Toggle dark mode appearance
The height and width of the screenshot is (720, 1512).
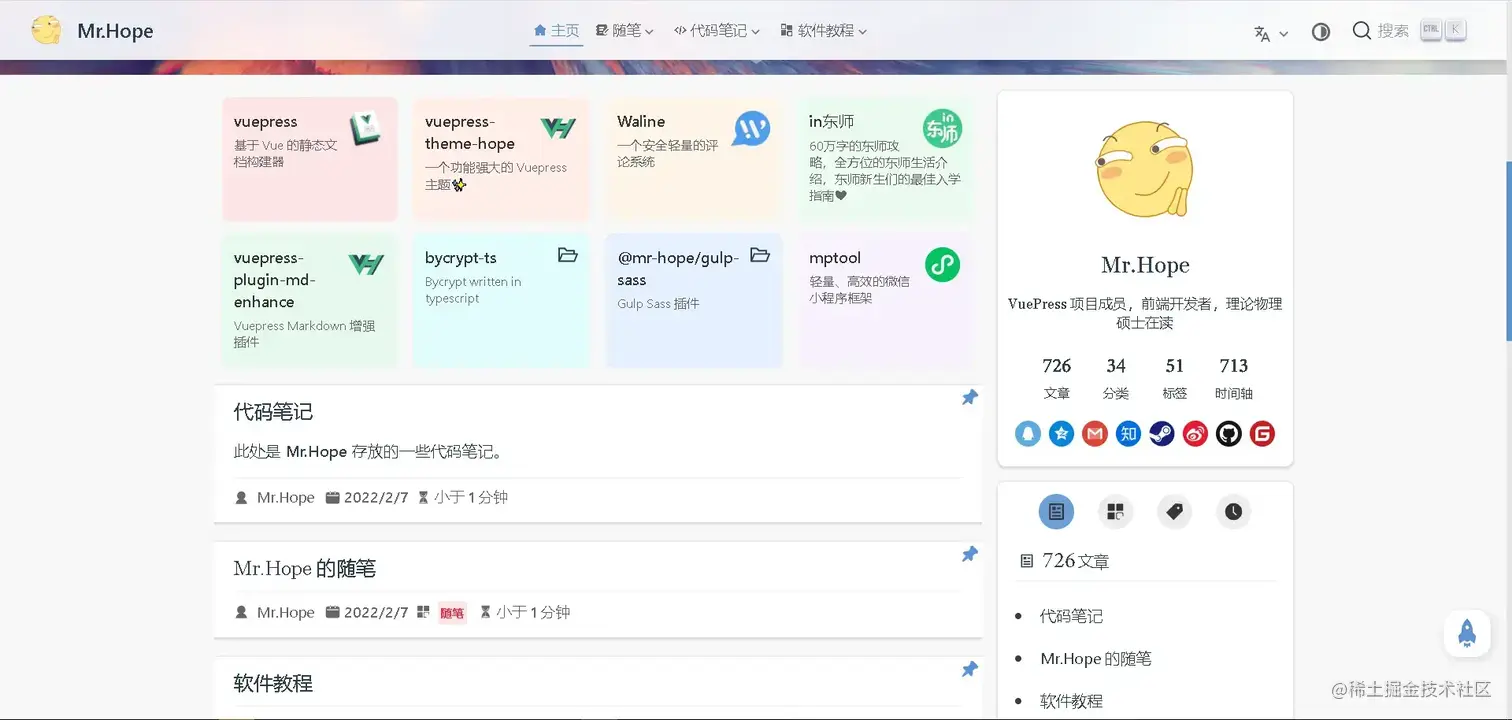click(1321, 32)
